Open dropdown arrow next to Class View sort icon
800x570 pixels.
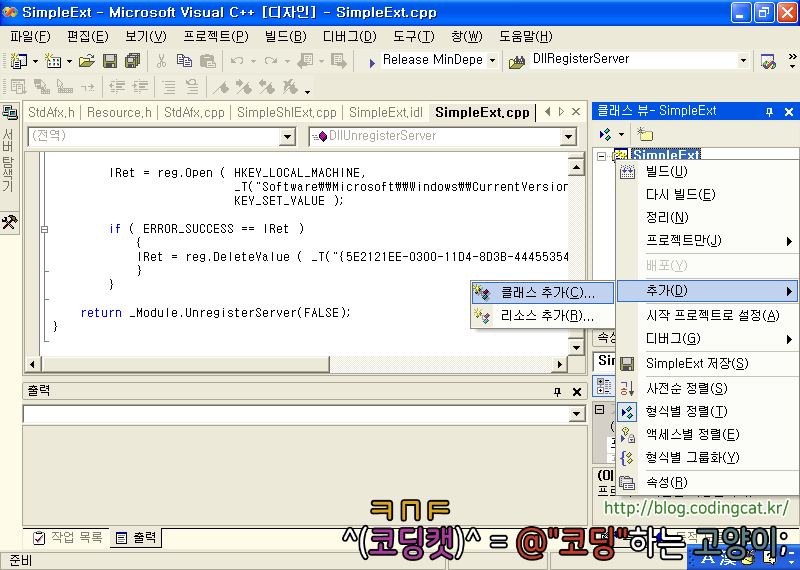[x=621, y=135]
